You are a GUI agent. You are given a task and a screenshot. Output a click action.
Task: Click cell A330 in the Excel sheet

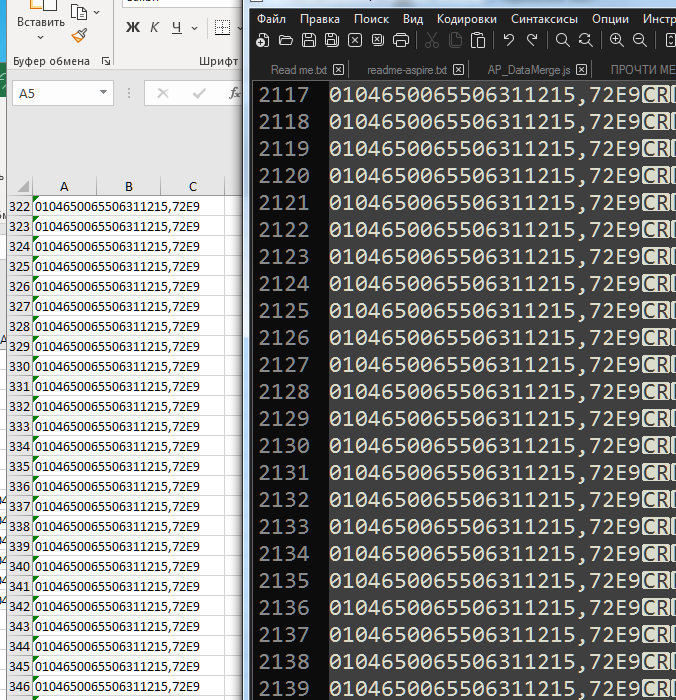click(x=64, y=366)
